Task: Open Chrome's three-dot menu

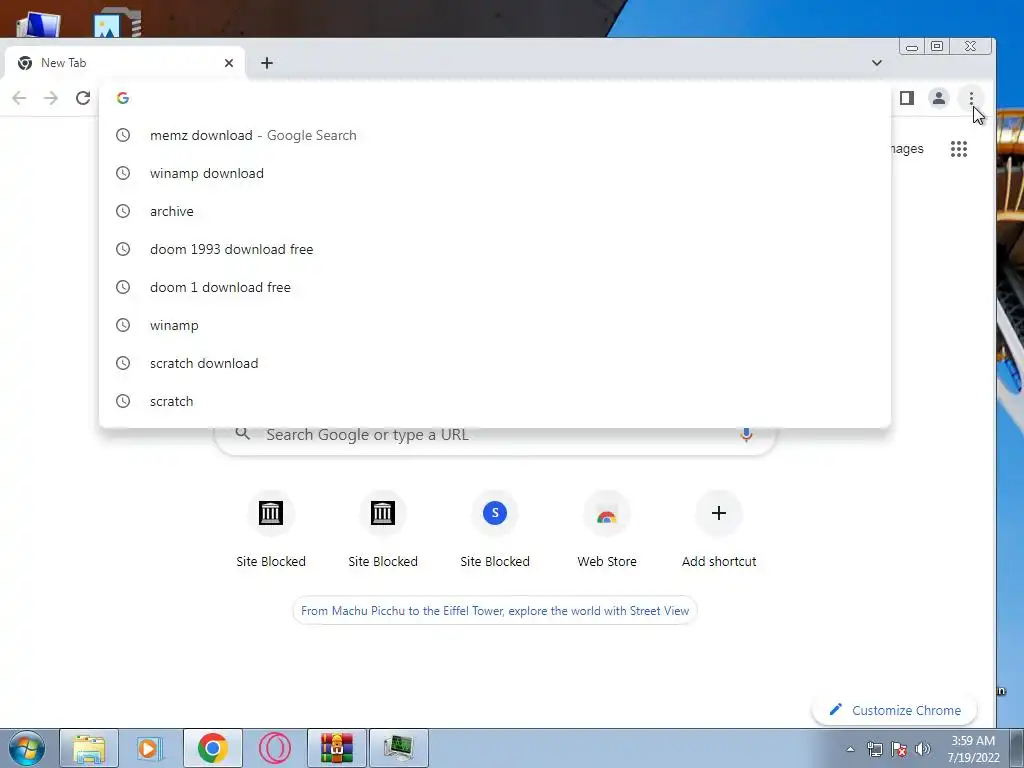Action: coord(971,98)
